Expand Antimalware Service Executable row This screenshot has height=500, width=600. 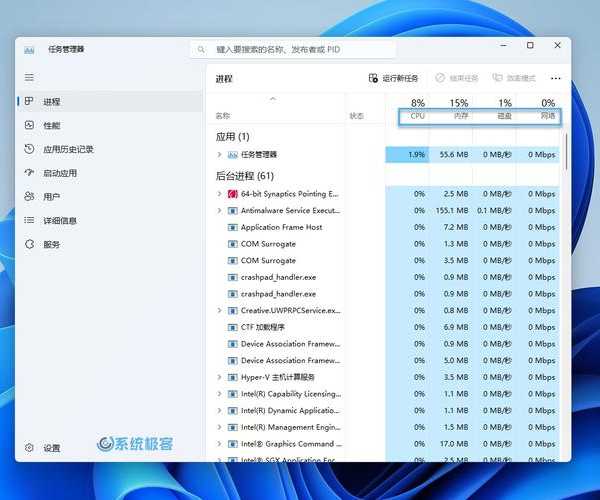(x=219, y=210)
